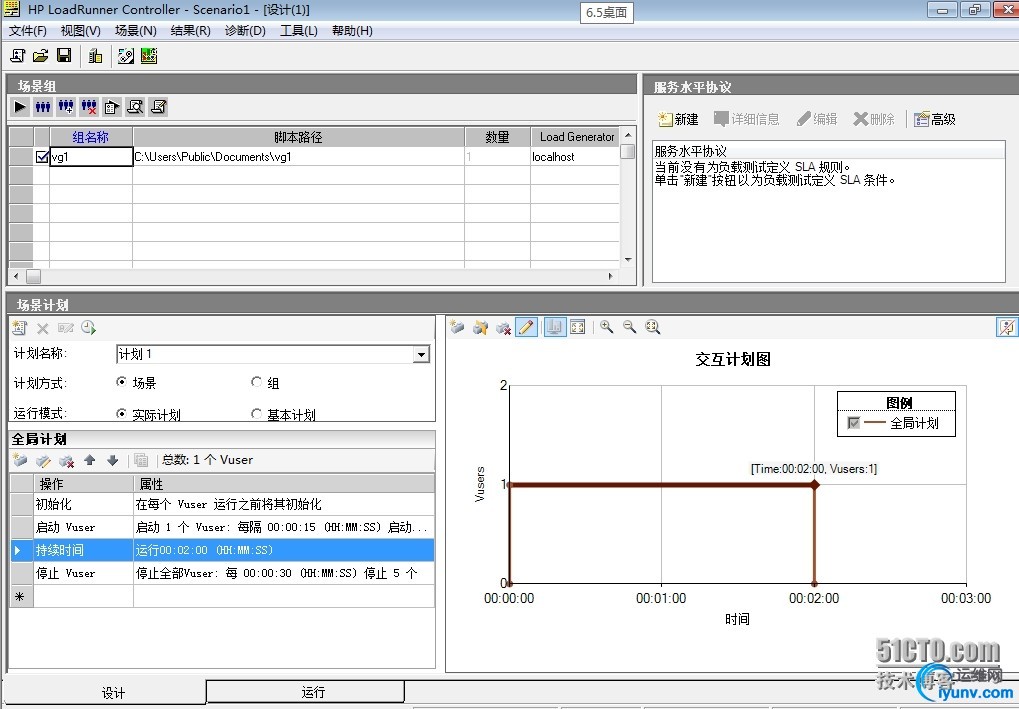Click the 编辑 SLA button

tap(817, 119)
